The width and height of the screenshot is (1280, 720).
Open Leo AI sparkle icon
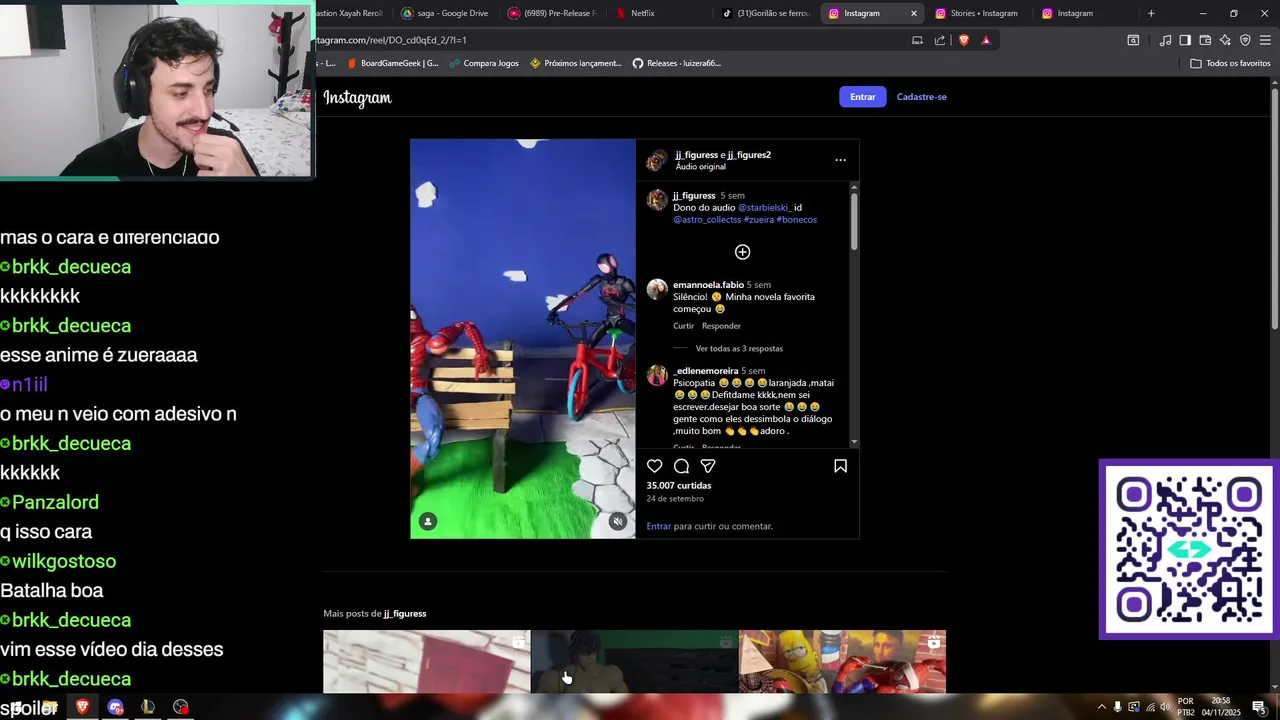(x=1225, y=40)
